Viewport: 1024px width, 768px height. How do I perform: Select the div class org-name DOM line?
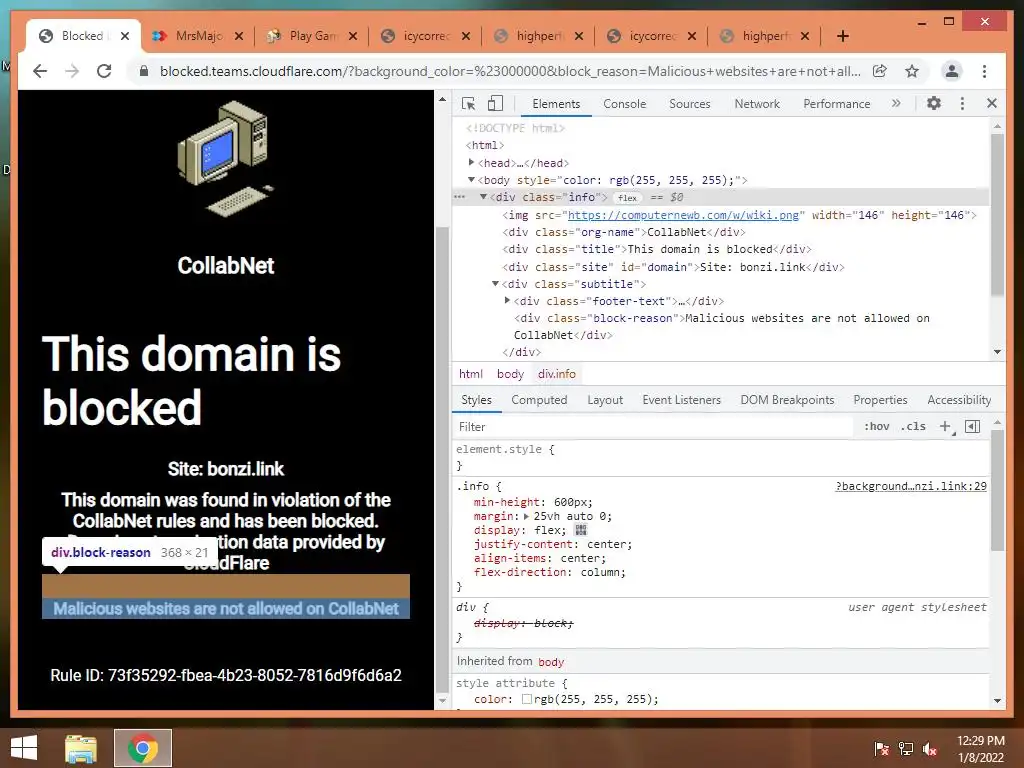[624, 232]
